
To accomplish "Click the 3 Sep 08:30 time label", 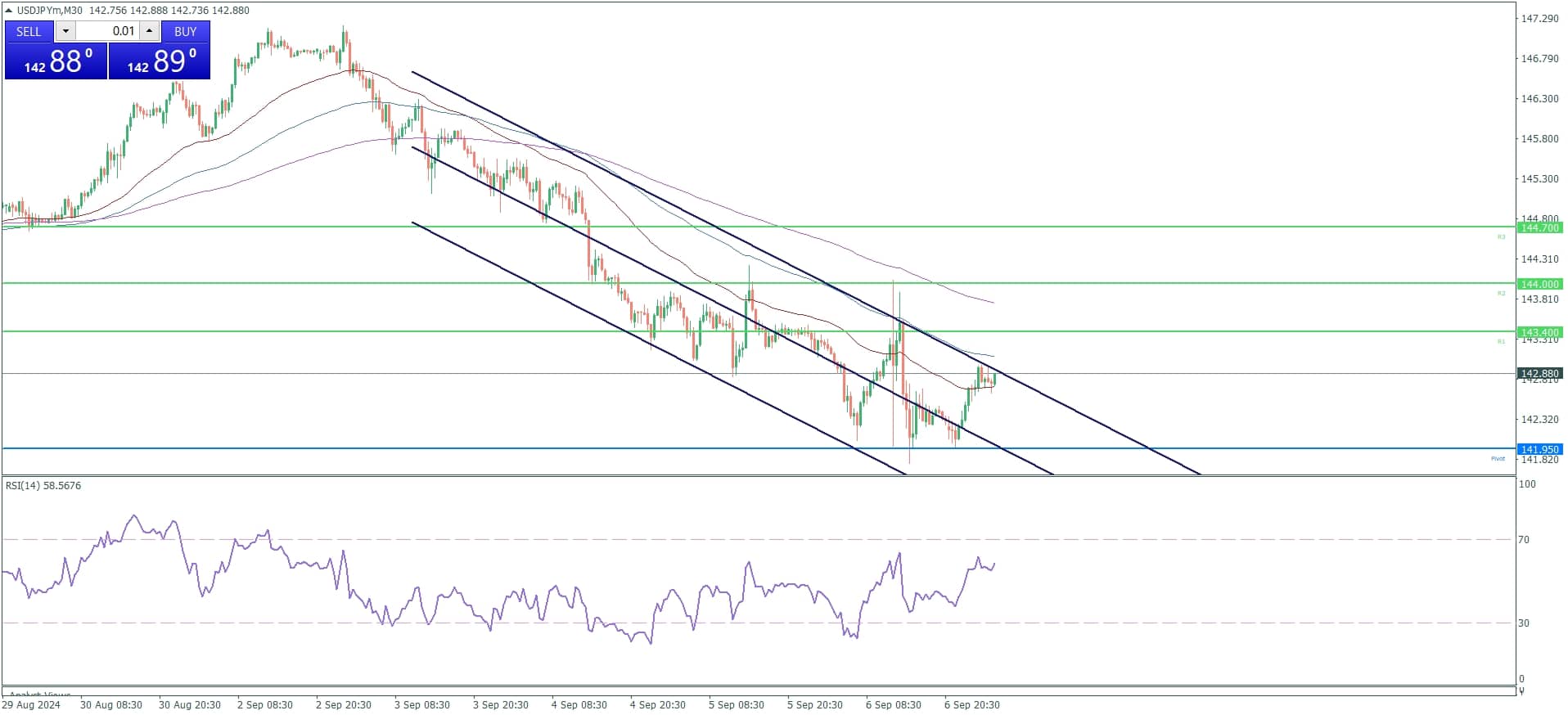I will point(422,704).
